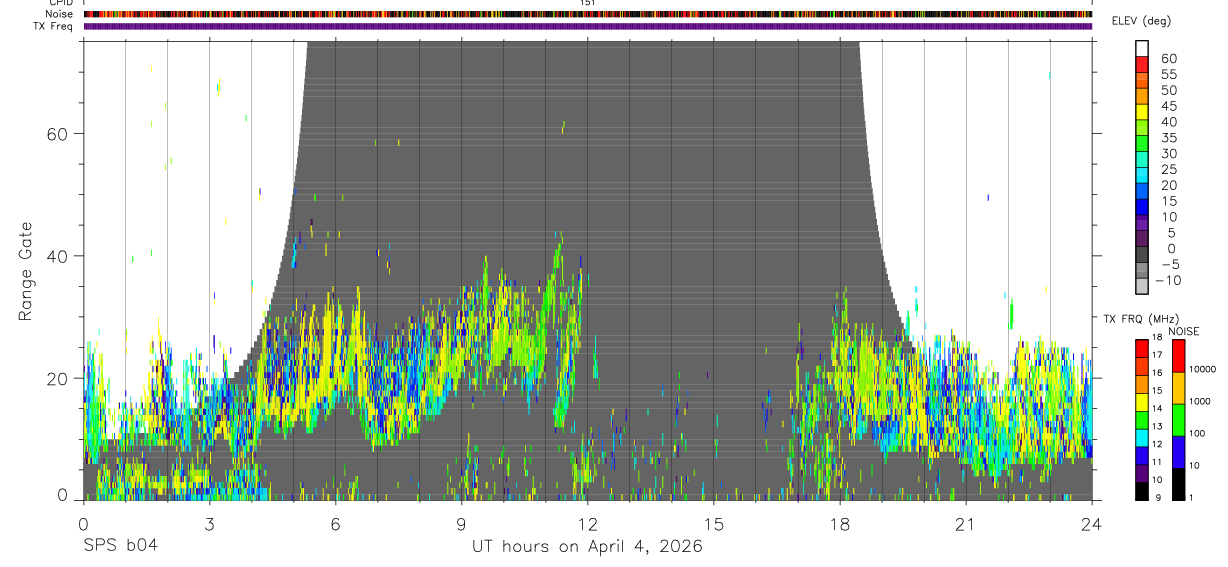
Task: Click the Range Gate axis title
Action: pyautogui.click(x=25, y=270)
